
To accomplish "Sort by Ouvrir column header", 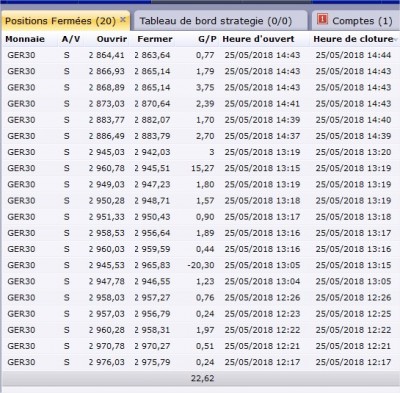I will click(x=112, y=39).
